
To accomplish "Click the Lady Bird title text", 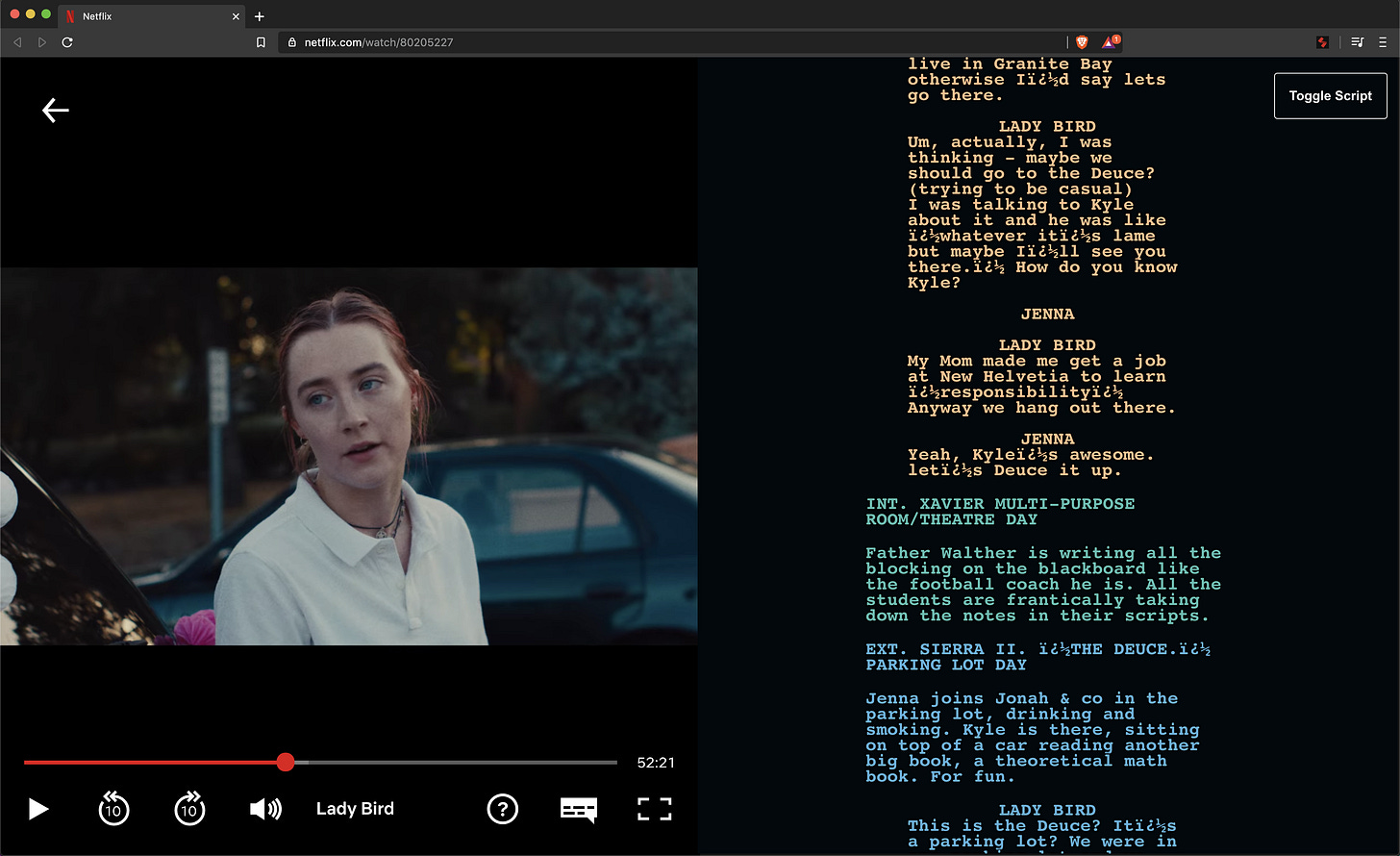I will pyautogui.click(x=355, y=809).
